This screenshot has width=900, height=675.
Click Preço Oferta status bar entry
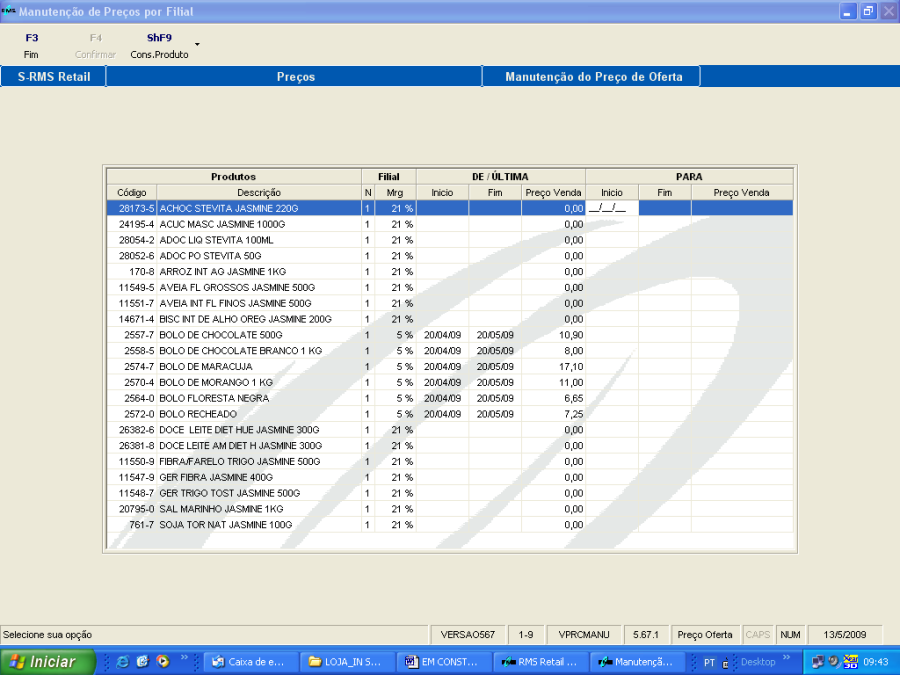click(705, 635)
